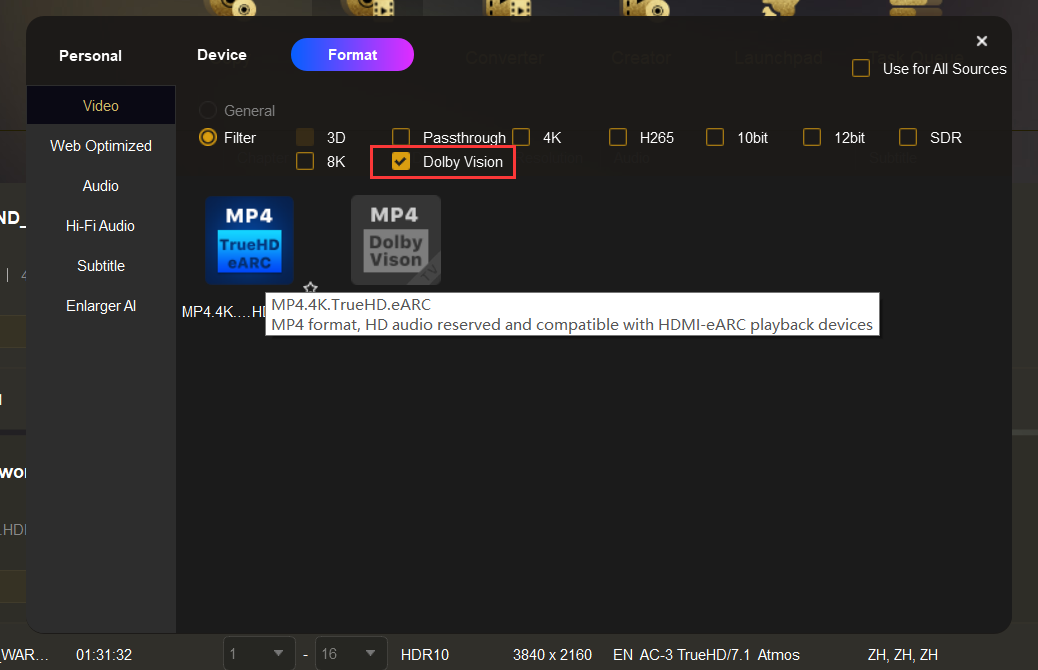Tick the SDR filter checkbox
The width and height of the screenshot is (1038, 670).
[908, 137]
